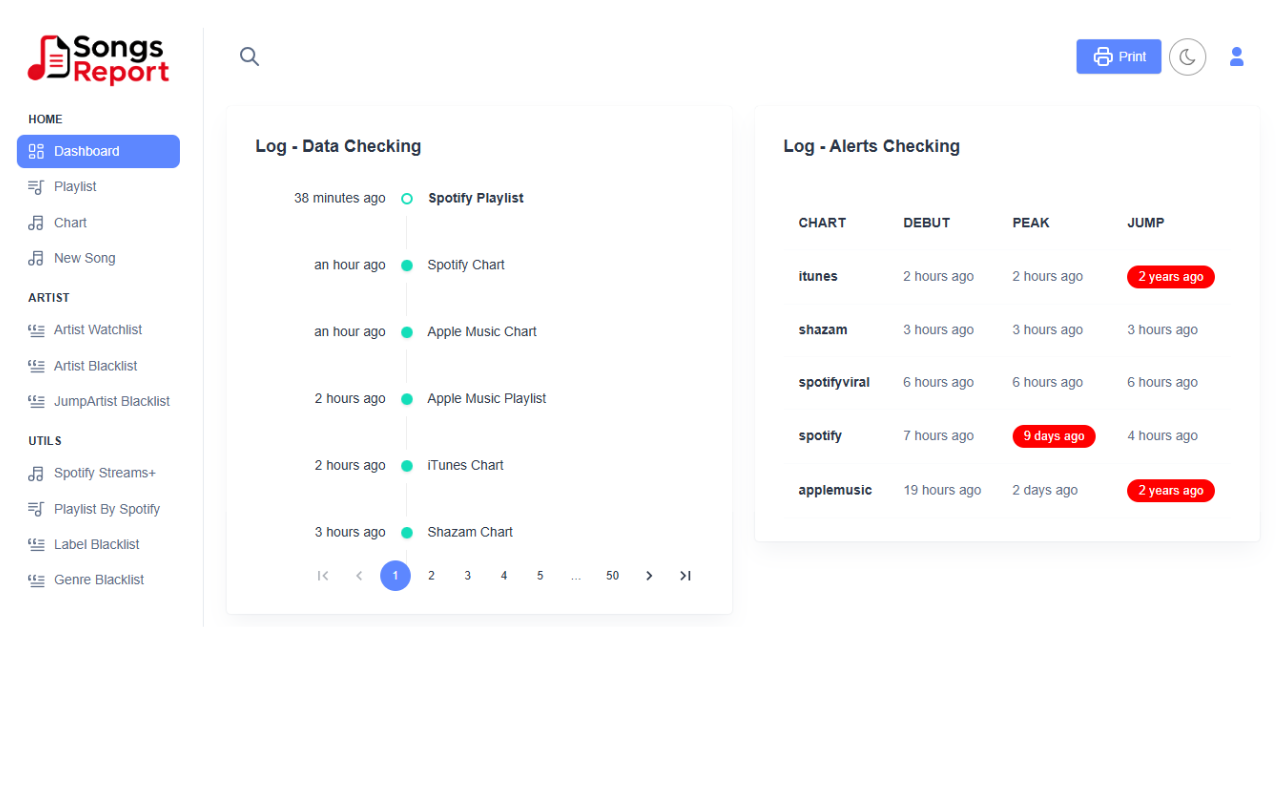
Task: Click the "2 days ago" peak cell
Action: 1045,490
